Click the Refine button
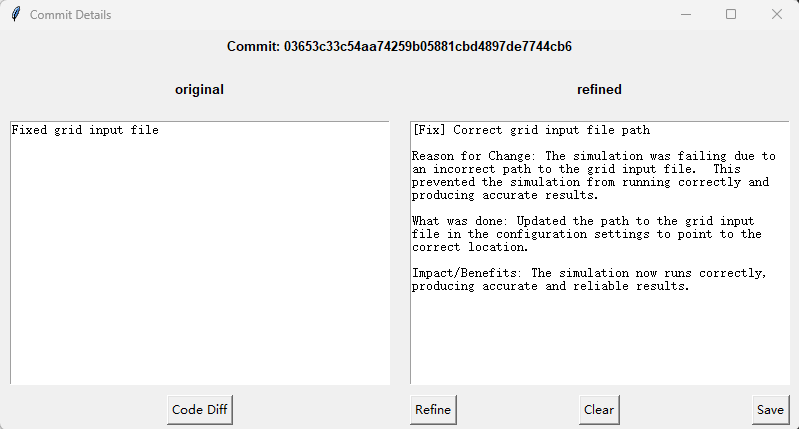This screenshot has width=799, height=429. pos(433,410)
